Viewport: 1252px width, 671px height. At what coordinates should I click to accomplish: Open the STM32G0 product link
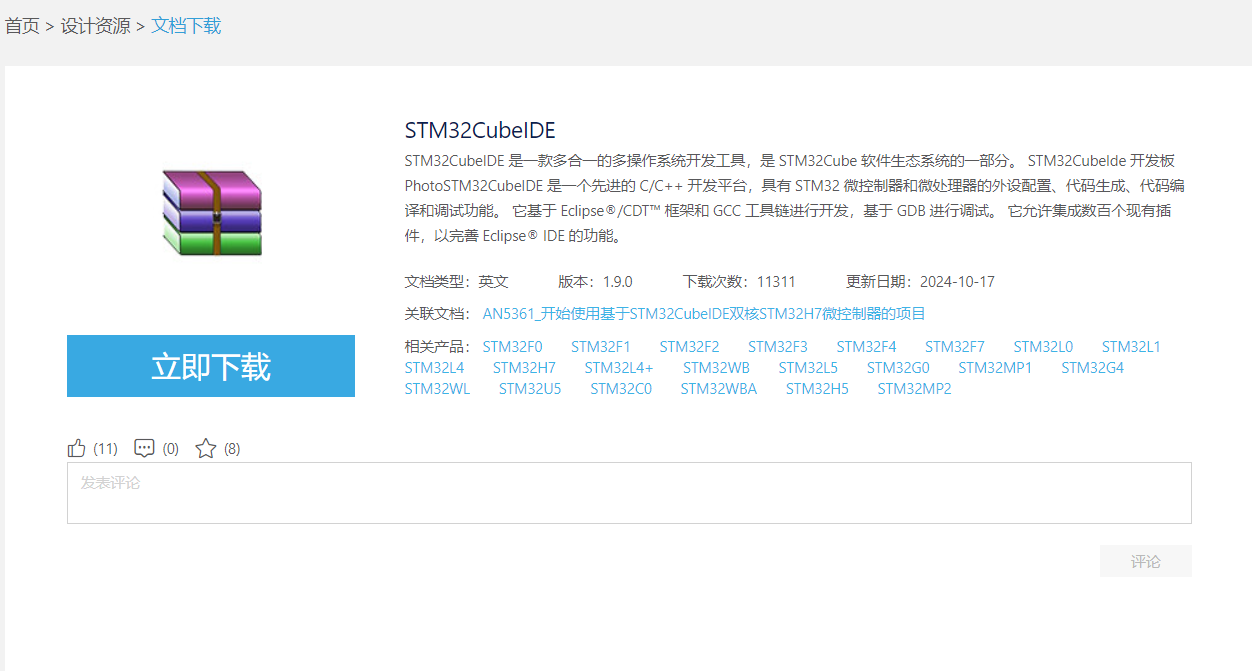point(898,368)
